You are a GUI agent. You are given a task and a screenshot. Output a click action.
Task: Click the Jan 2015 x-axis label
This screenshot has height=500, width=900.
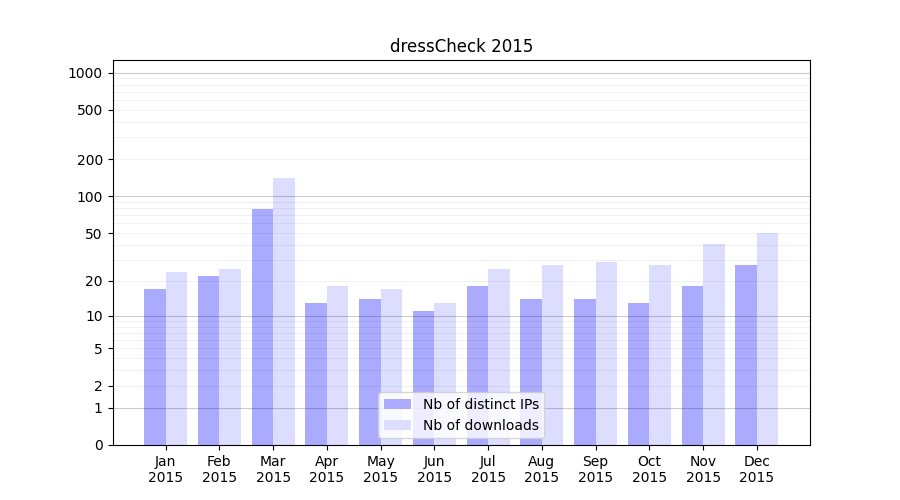pyautogui.click(x=166, y=469)
